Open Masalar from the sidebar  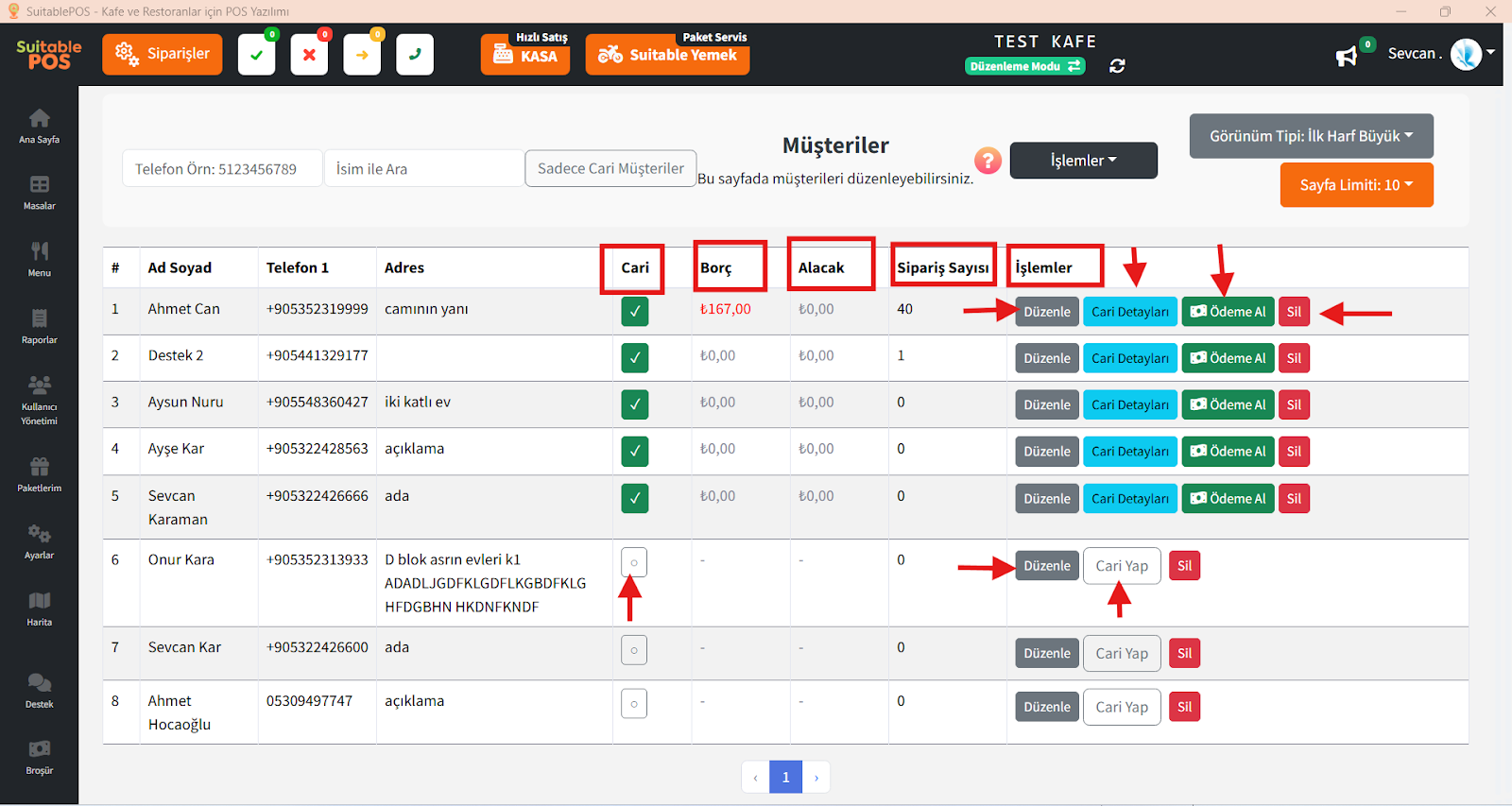coord(39,192)
